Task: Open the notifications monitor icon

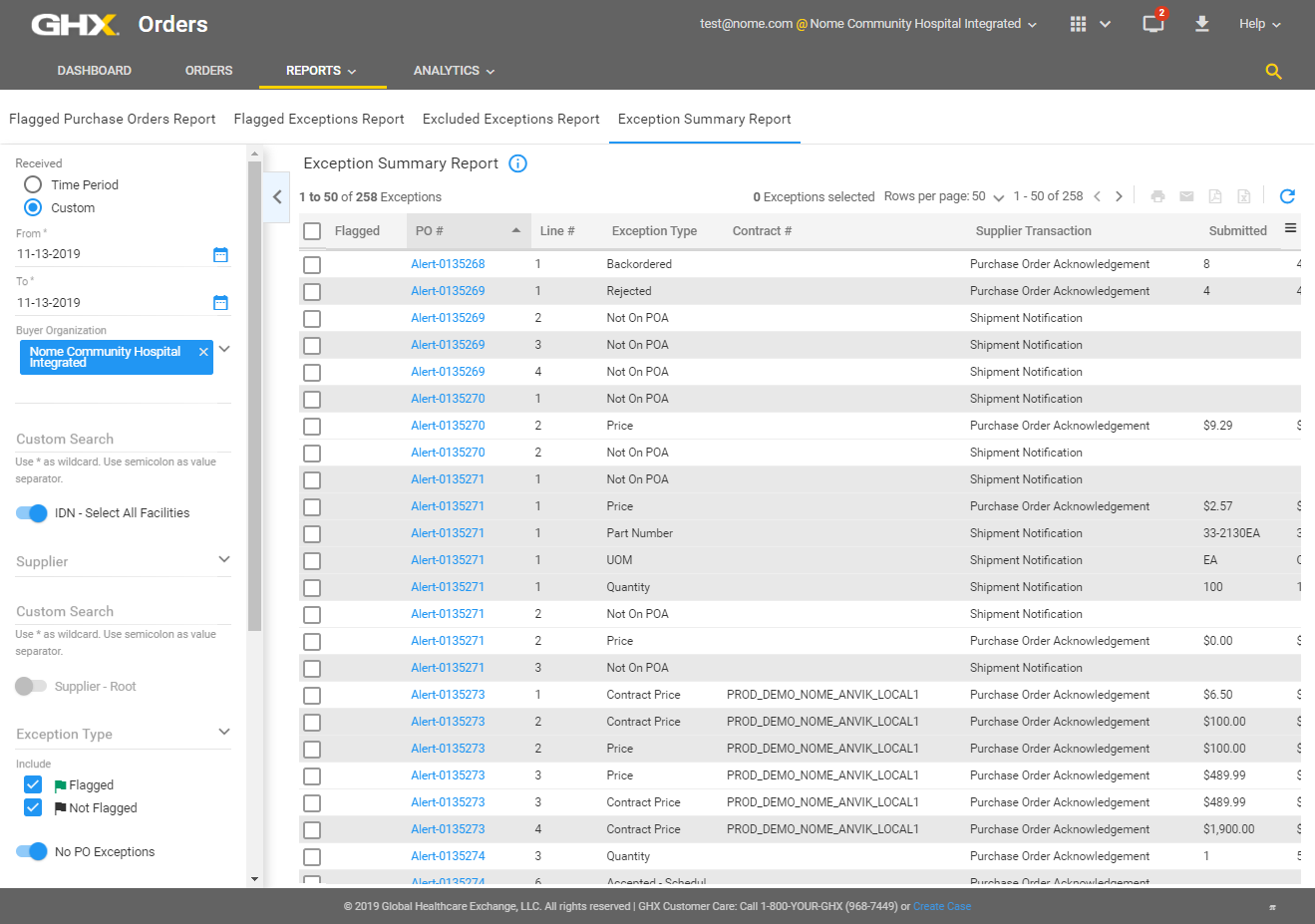Action: (x=1153, y=24)
